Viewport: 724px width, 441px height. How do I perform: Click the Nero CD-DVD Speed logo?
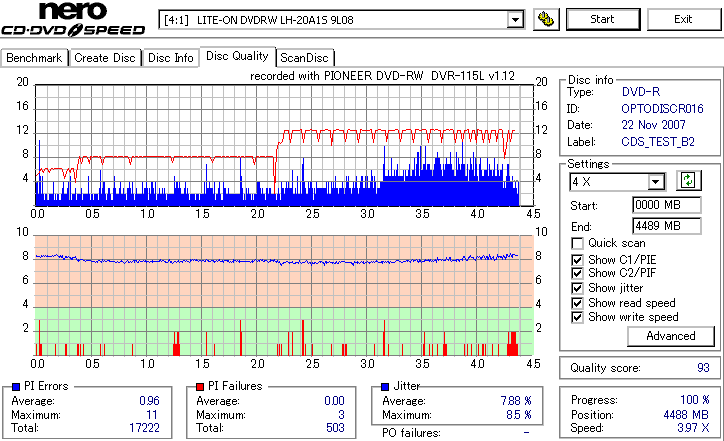(x=73, y=19)
